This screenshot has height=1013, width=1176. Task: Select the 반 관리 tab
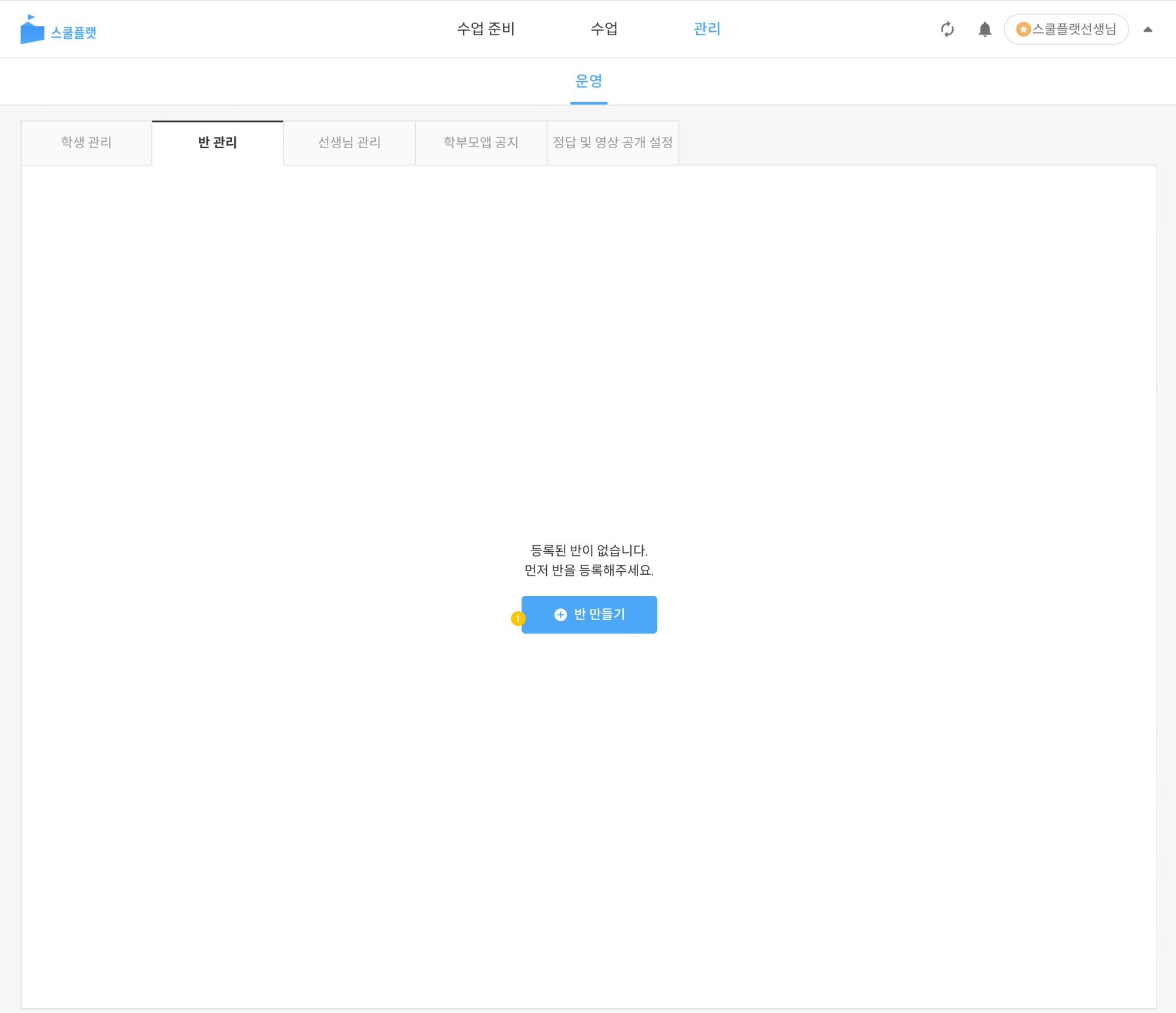[x=218, y=142]
